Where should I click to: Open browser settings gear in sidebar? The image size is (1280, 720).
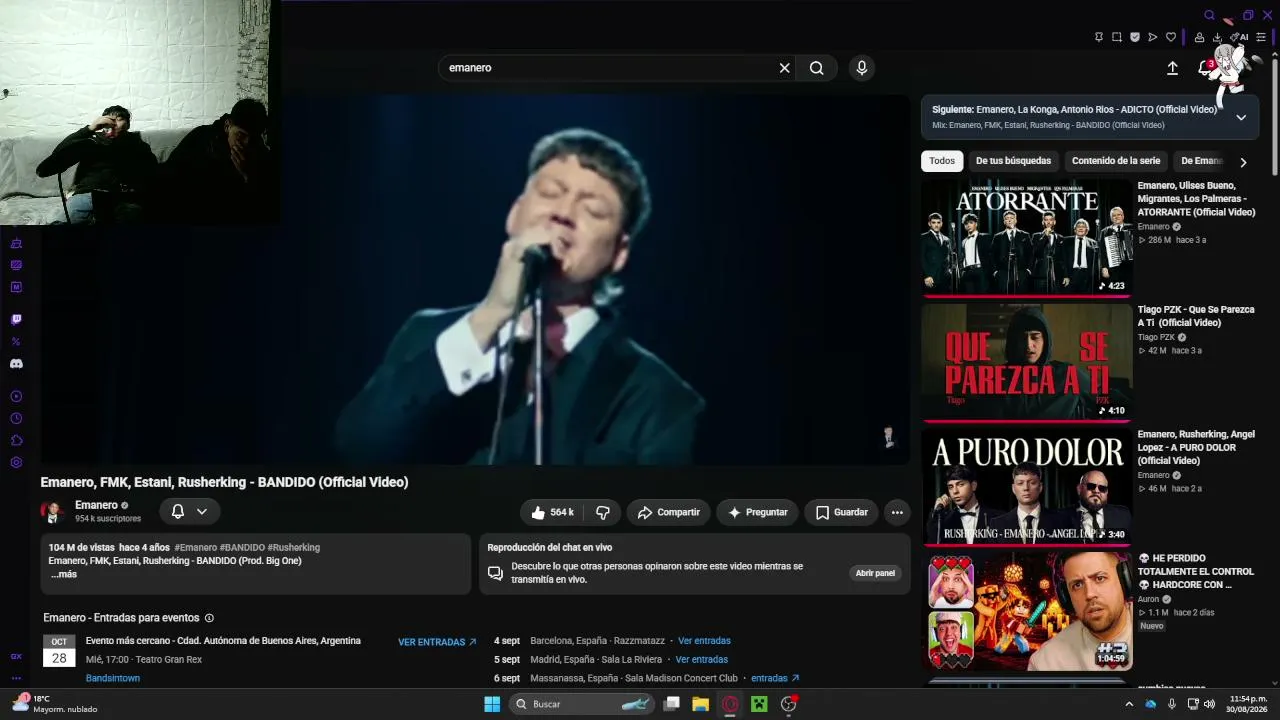pos(16,462)
